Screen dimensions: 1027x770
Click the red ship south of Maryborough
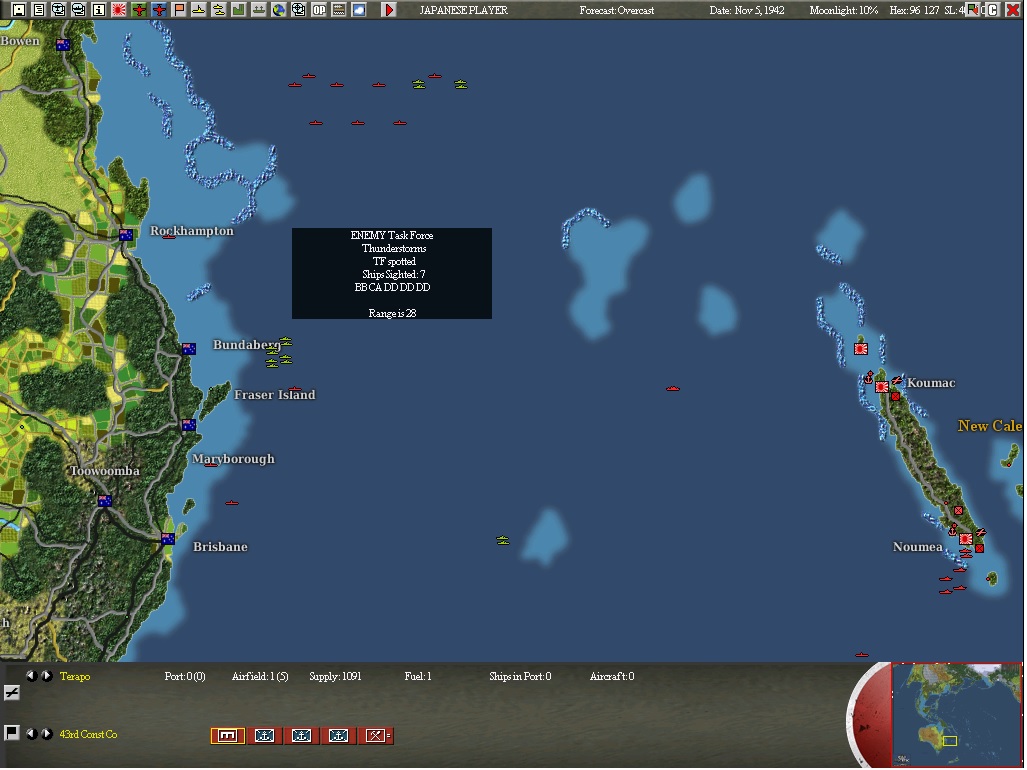point(232,503)
